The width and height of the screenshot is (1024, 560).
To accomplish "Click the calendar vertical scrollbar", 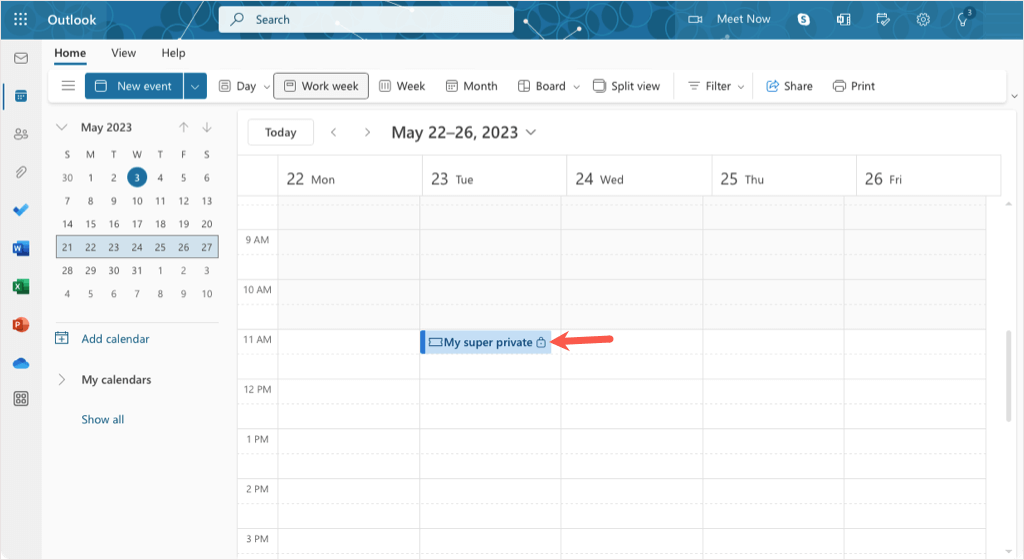I will 1008,375.
